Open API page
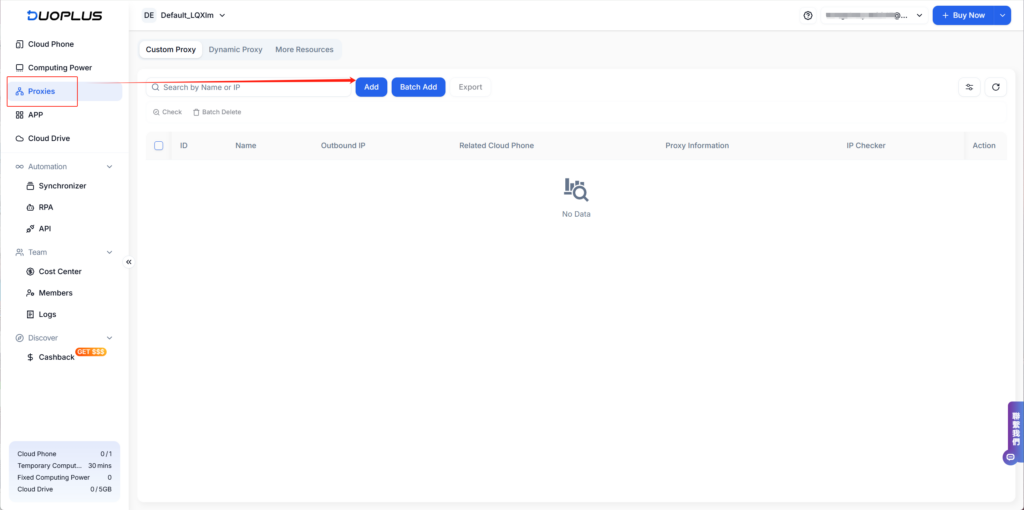This screenshot has height=510, width=1024. point(44,229)
